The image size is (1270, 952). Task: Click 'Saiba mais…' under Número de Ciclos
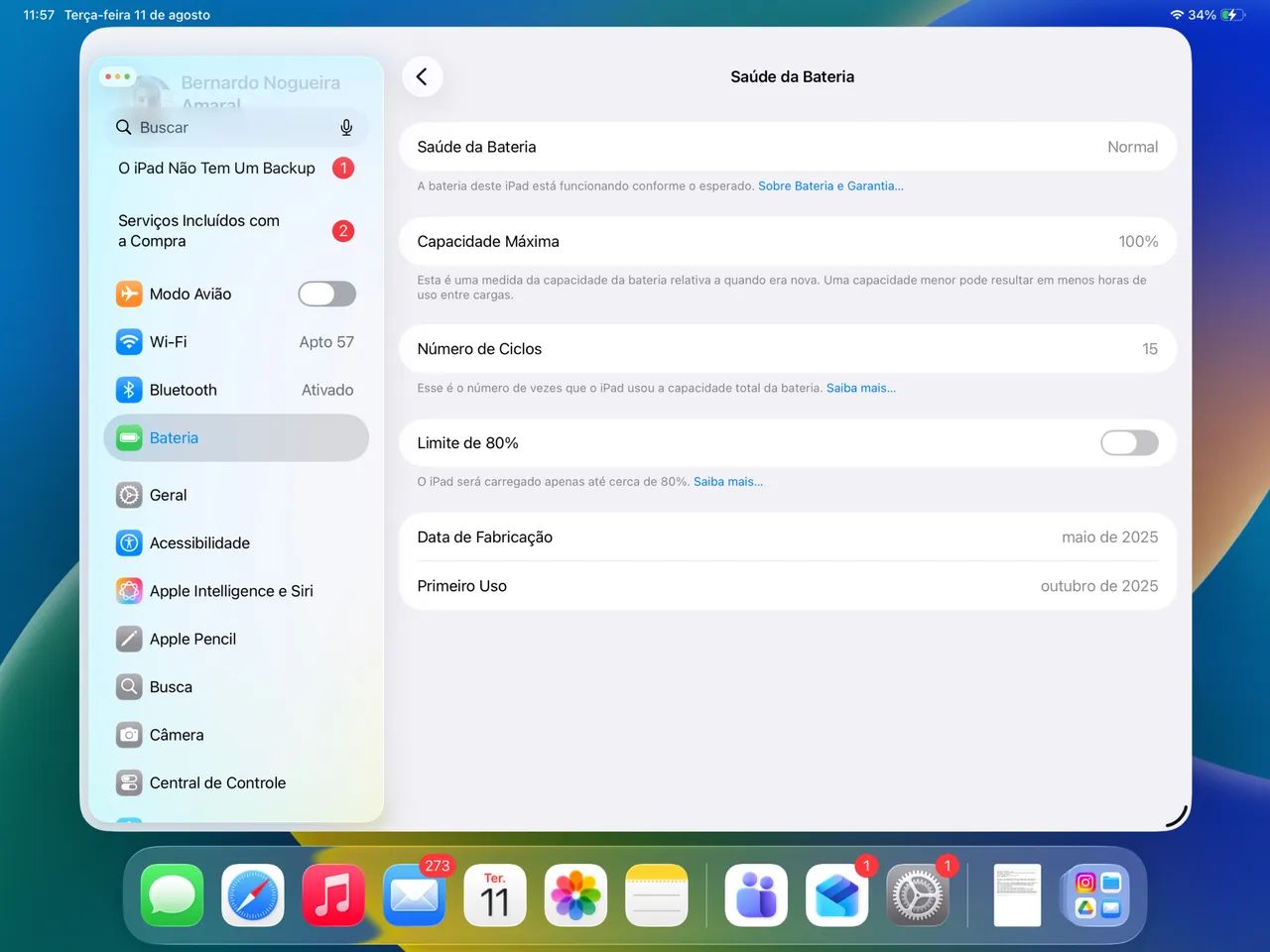[x=861, y=388]
